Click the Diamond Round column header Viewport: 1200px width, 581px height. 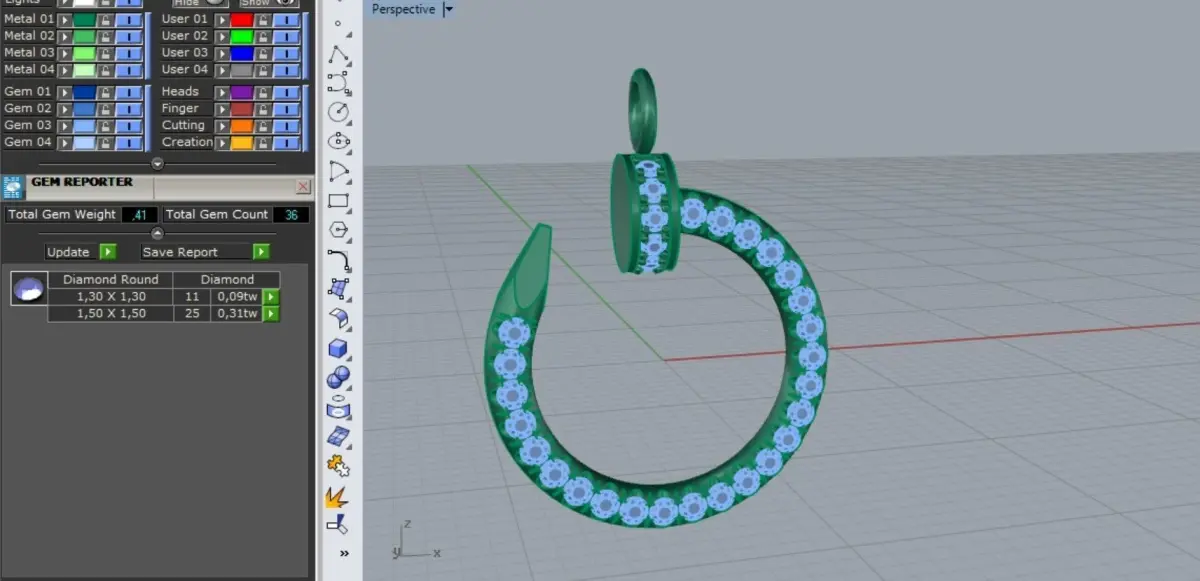pyautogui.click(x=110, y=280)
